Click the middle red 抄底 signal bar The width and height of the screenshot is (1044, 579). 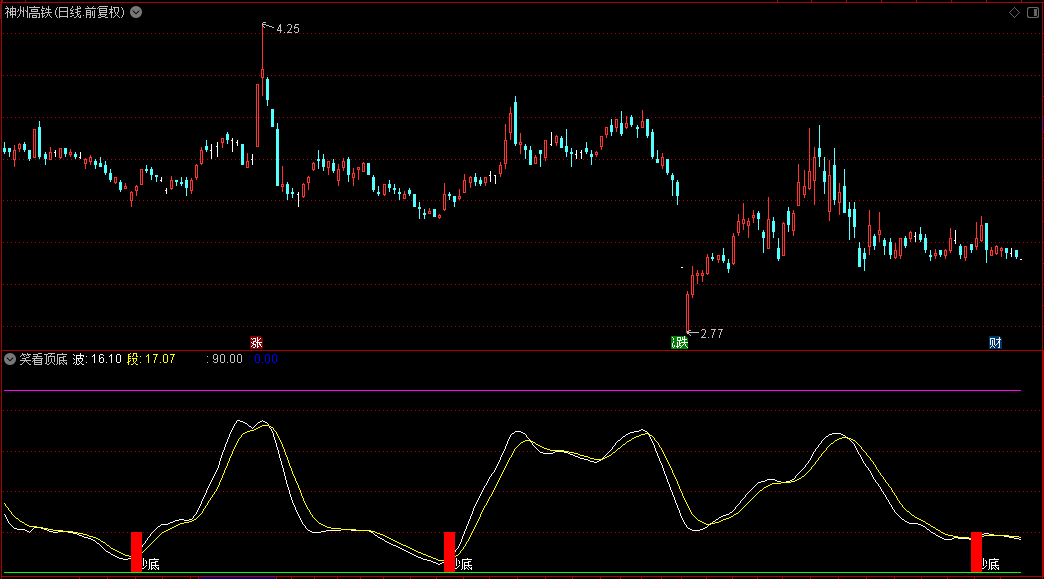tap(449, 552)
